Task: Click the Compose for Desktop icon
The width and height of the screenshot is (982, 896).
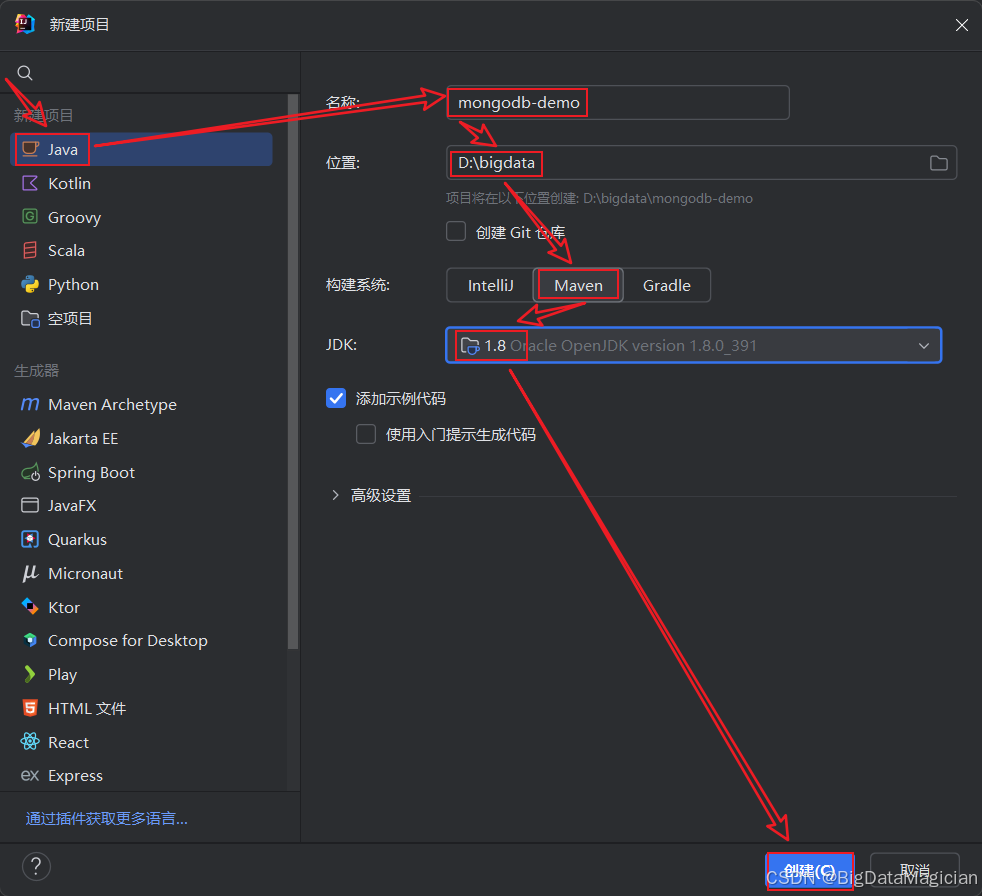Action: point(30,640)
